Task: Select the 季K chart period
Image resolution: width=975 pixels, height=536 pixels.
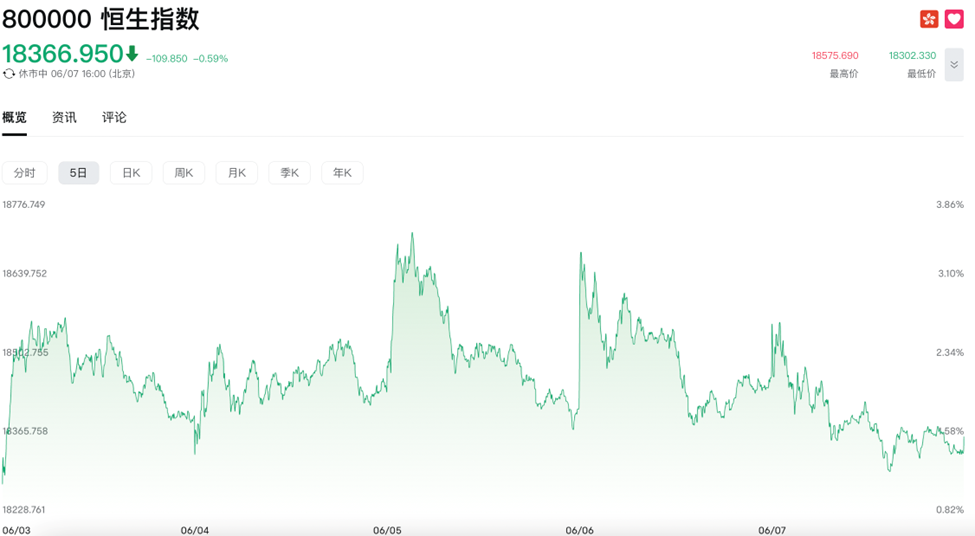Action: [290, 173]
